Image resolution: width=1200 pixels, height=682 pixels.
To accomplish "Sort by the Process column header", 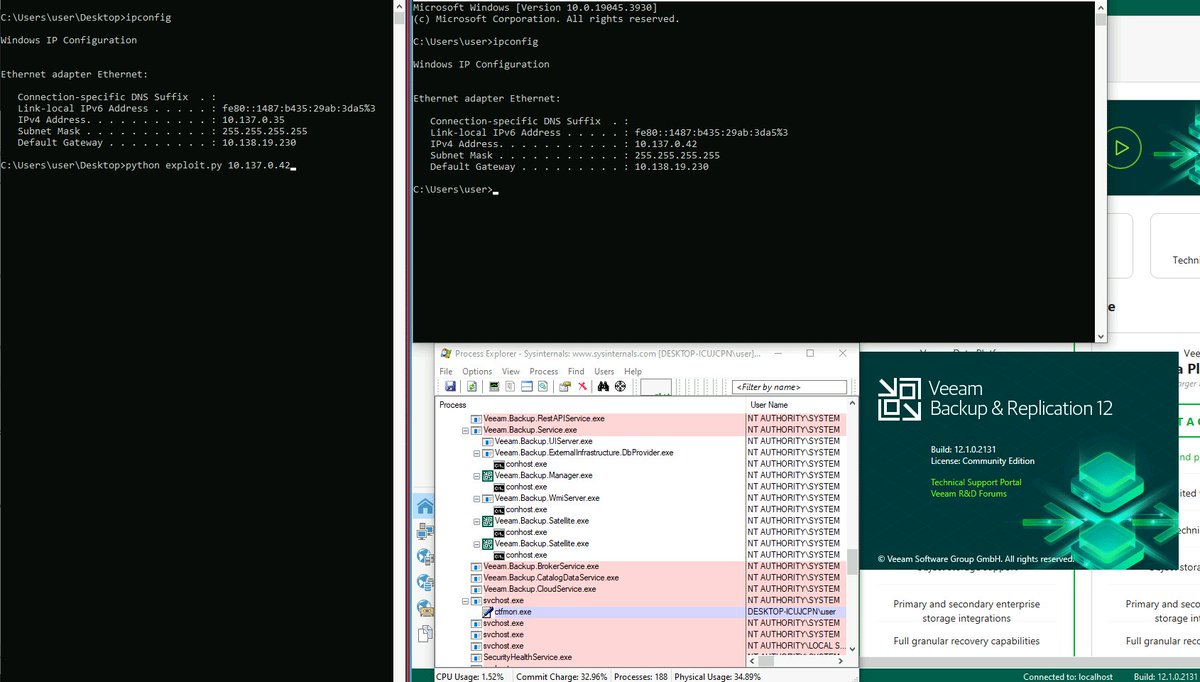I will [590, 405].
